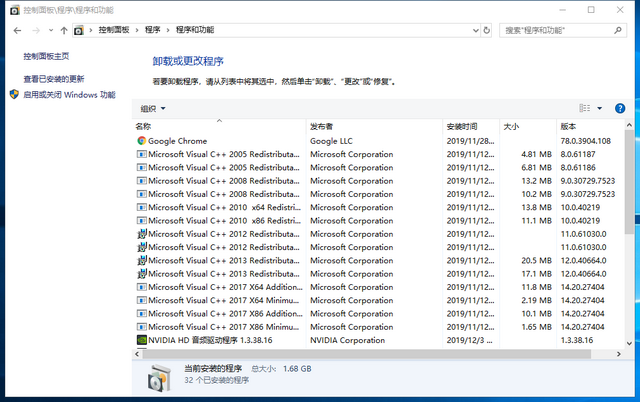Select Visual C++ 2005 row sized 6.81 MB
Viewport: 640px width, 402px height.
pos(378,167)
